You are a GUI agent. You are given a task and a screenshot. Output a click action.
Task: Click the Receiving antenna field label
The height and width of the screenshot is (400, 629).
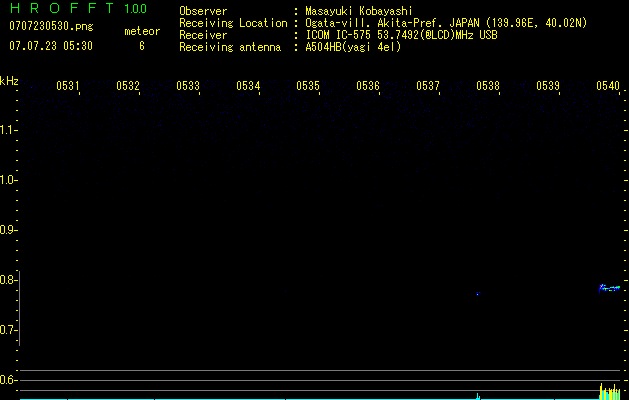pos(230,47)
